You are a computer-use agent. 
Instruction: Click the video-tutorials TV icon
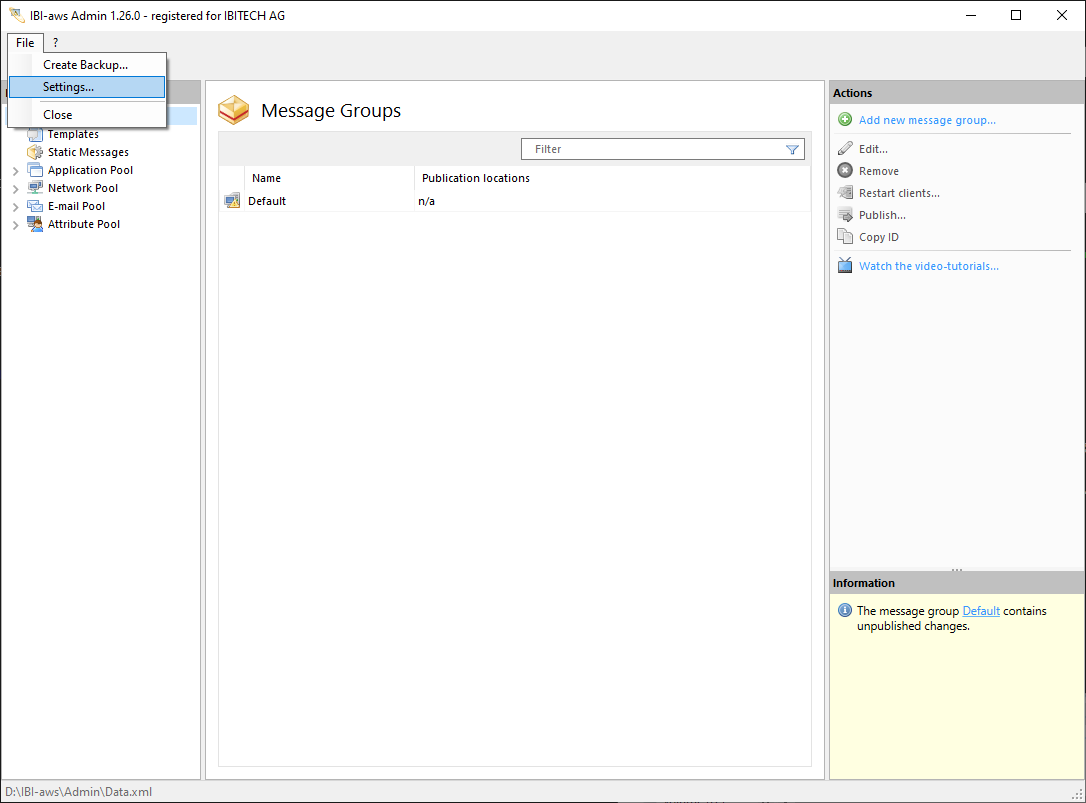click(x=845, y=266)
